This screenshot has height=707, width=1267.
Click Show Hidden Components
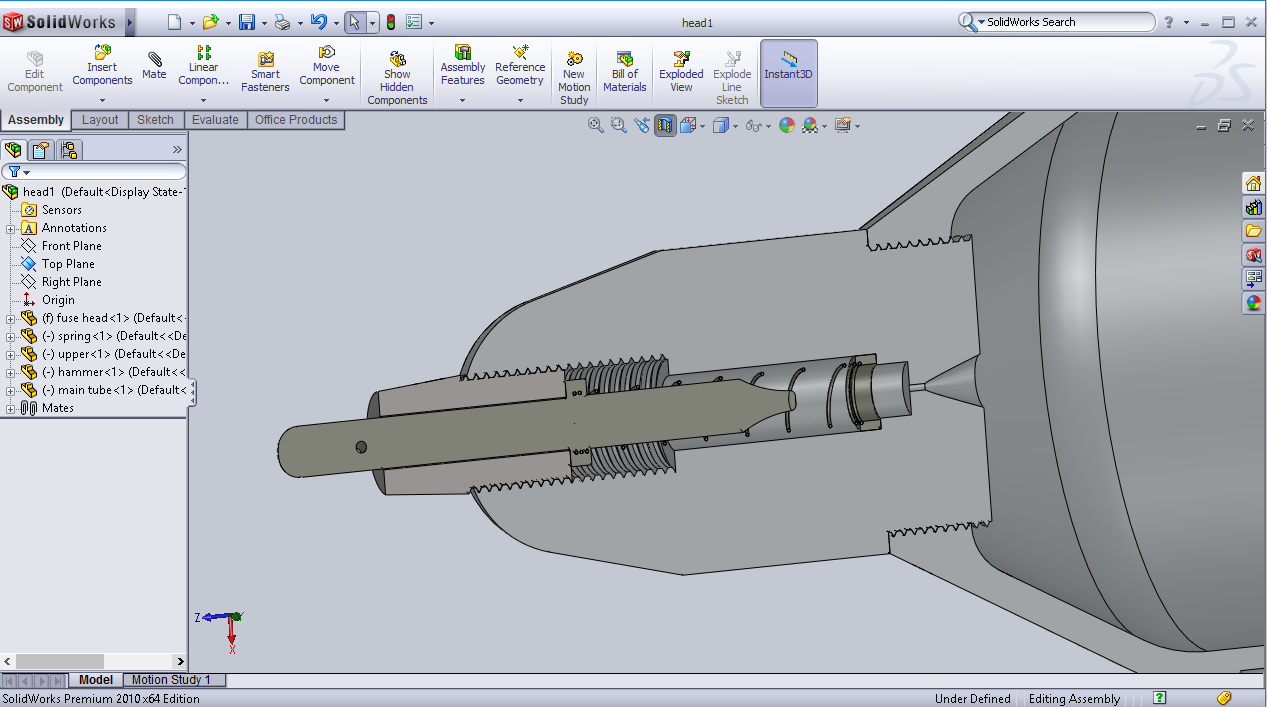[x=397, y=78]
